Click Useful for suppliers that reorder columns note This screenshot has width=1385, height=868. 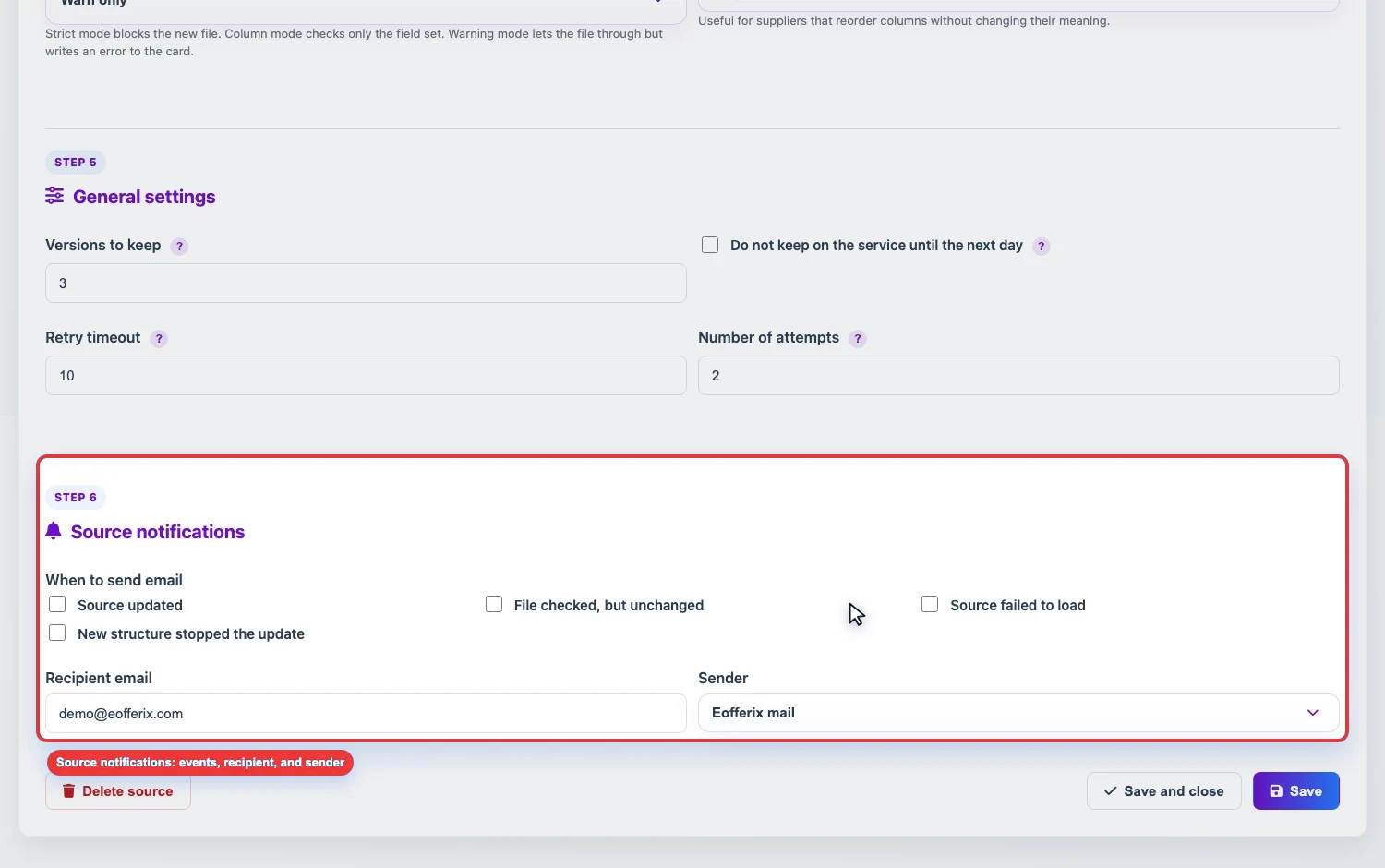click(x=904, y=20)
